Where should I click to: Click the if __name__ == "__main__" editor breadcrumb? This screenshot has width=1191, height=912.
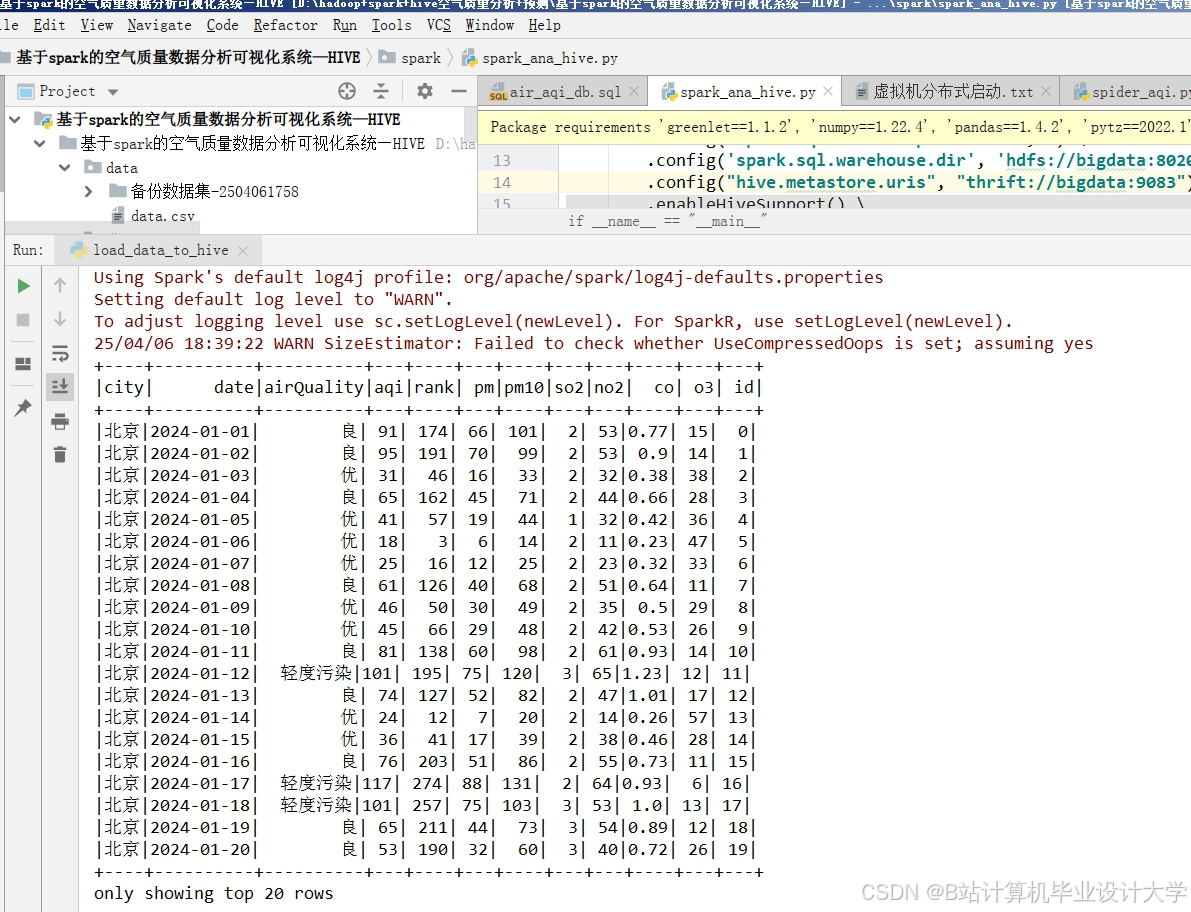click(668, 221)
